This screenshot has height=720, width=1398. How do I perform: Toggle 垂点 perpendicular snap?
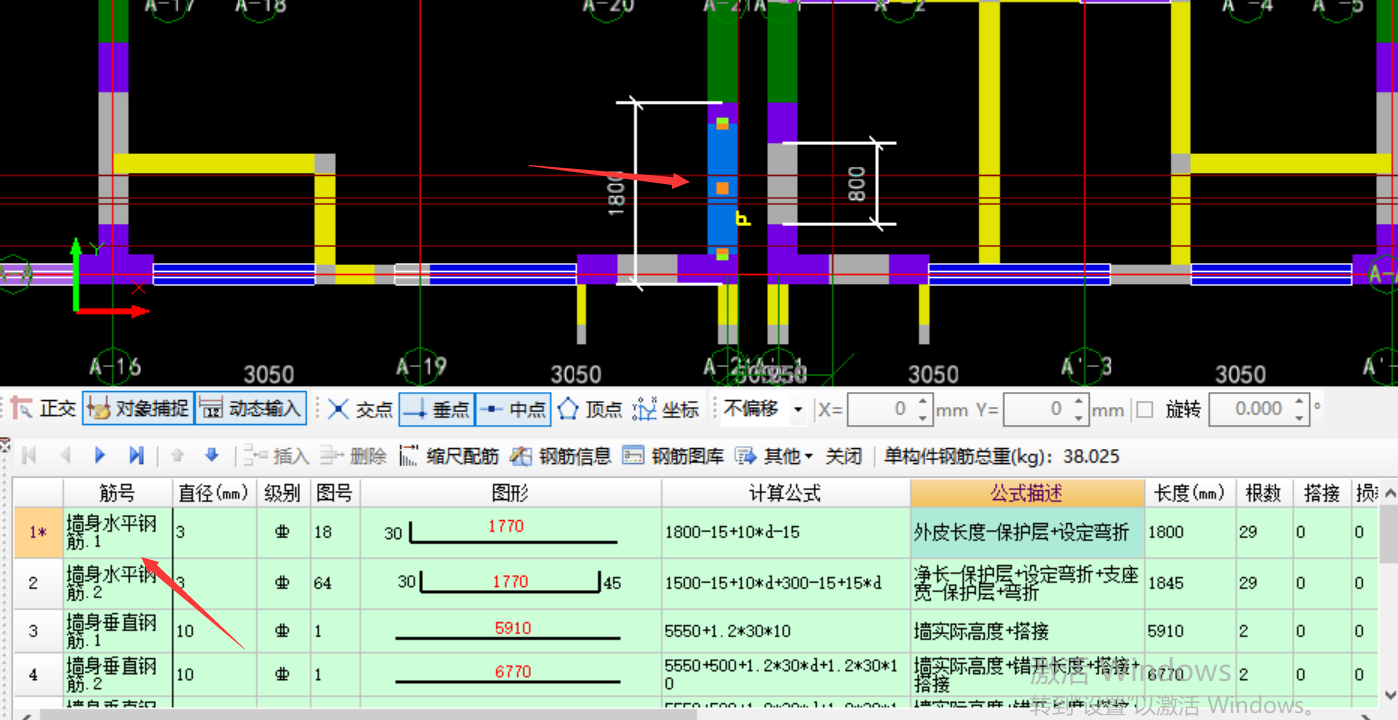(436, 409)
